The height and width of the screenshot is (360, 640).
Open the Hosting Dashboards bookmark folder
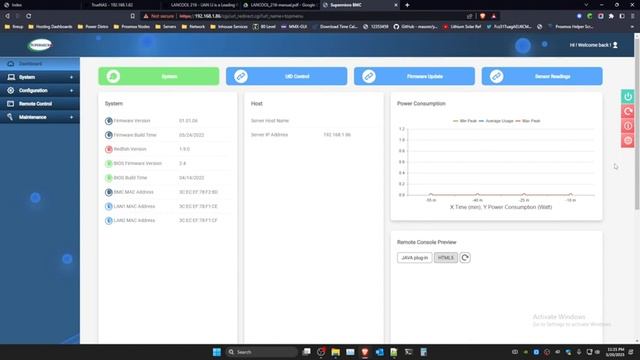pos(50,27)
